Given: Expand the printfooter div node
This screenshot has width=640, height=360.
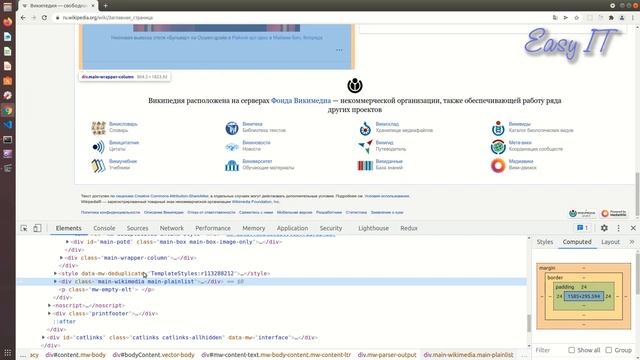Looking at the screenshot, I should click(x=49, y=313).
